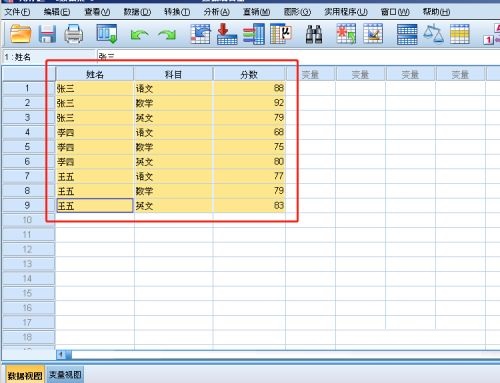500x383 pixels.
Task: Click score 83 in row 9
Action: tap(249, 206)
